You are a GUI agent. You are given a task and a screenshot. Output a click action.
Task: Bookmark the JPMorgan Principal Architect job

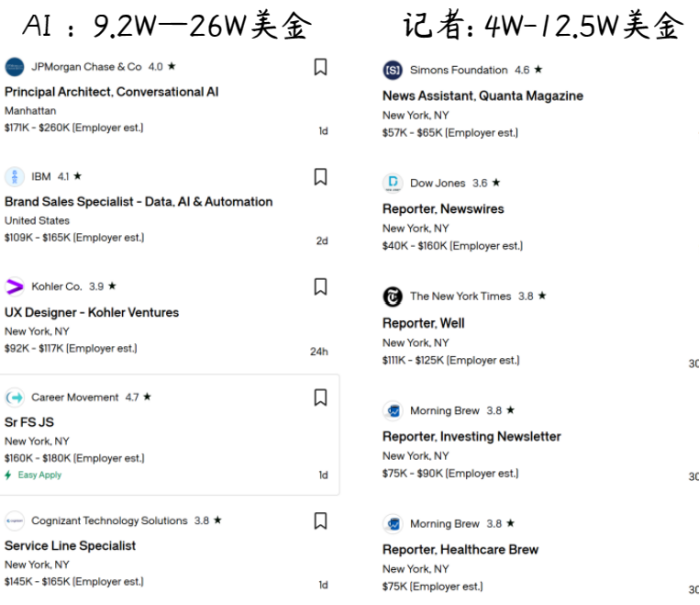click(x=320, y=67)
